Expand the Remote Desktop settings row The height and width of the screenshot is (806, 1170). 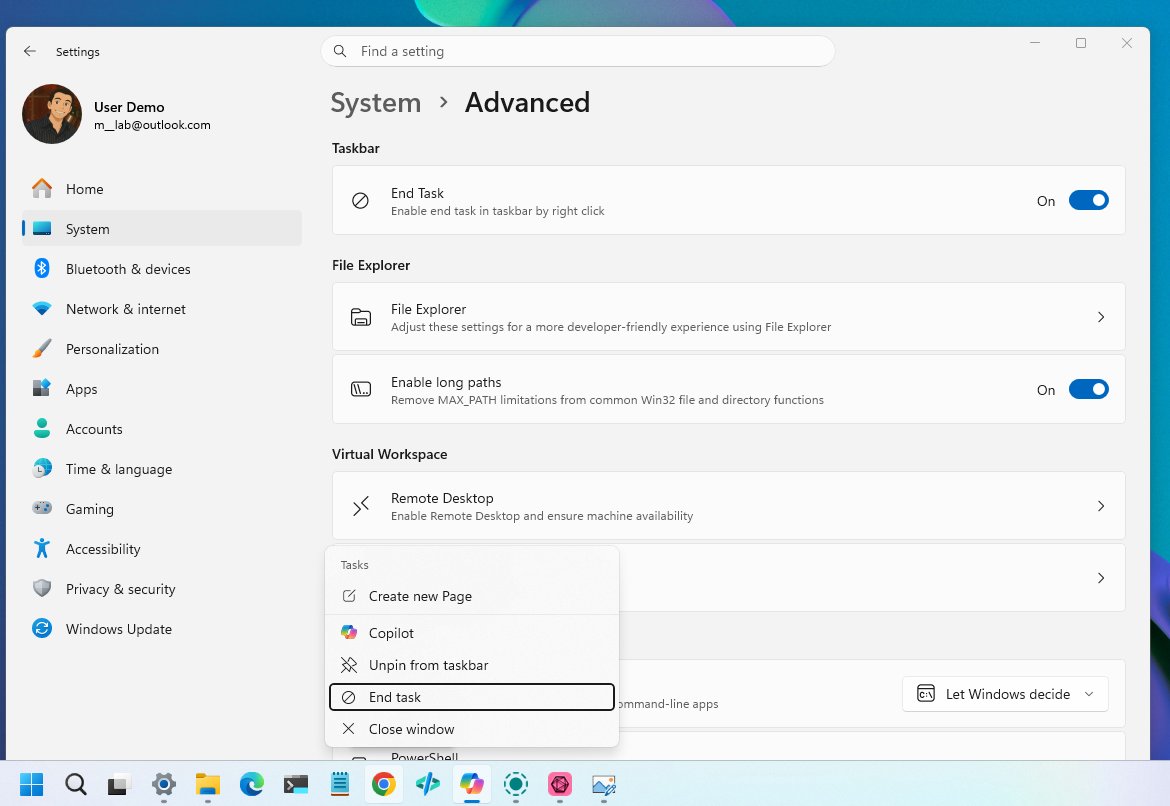pyautogui.click(x=1100, y=506)
